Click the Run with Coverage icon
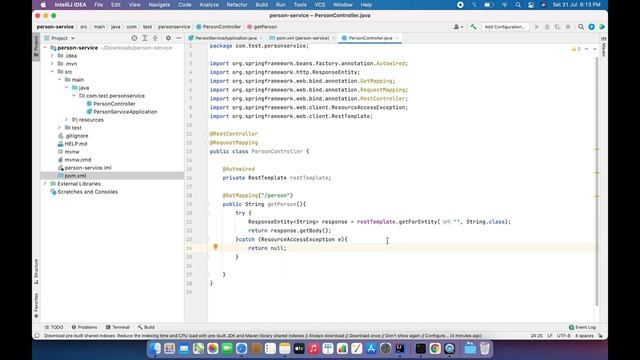This screenshot has height=360, width=640. (x=558, y=27)
